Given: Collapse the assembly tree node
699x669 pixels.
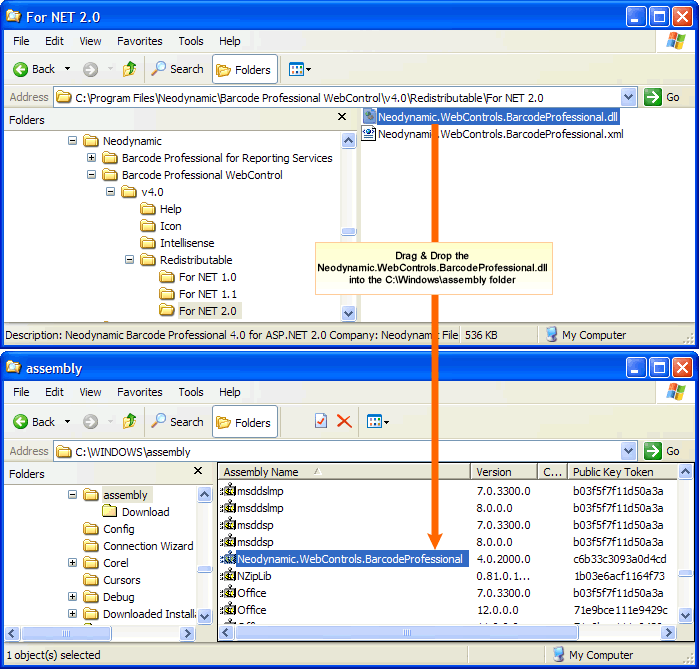Looking at the screenshot, I should [x=72, y=495].
